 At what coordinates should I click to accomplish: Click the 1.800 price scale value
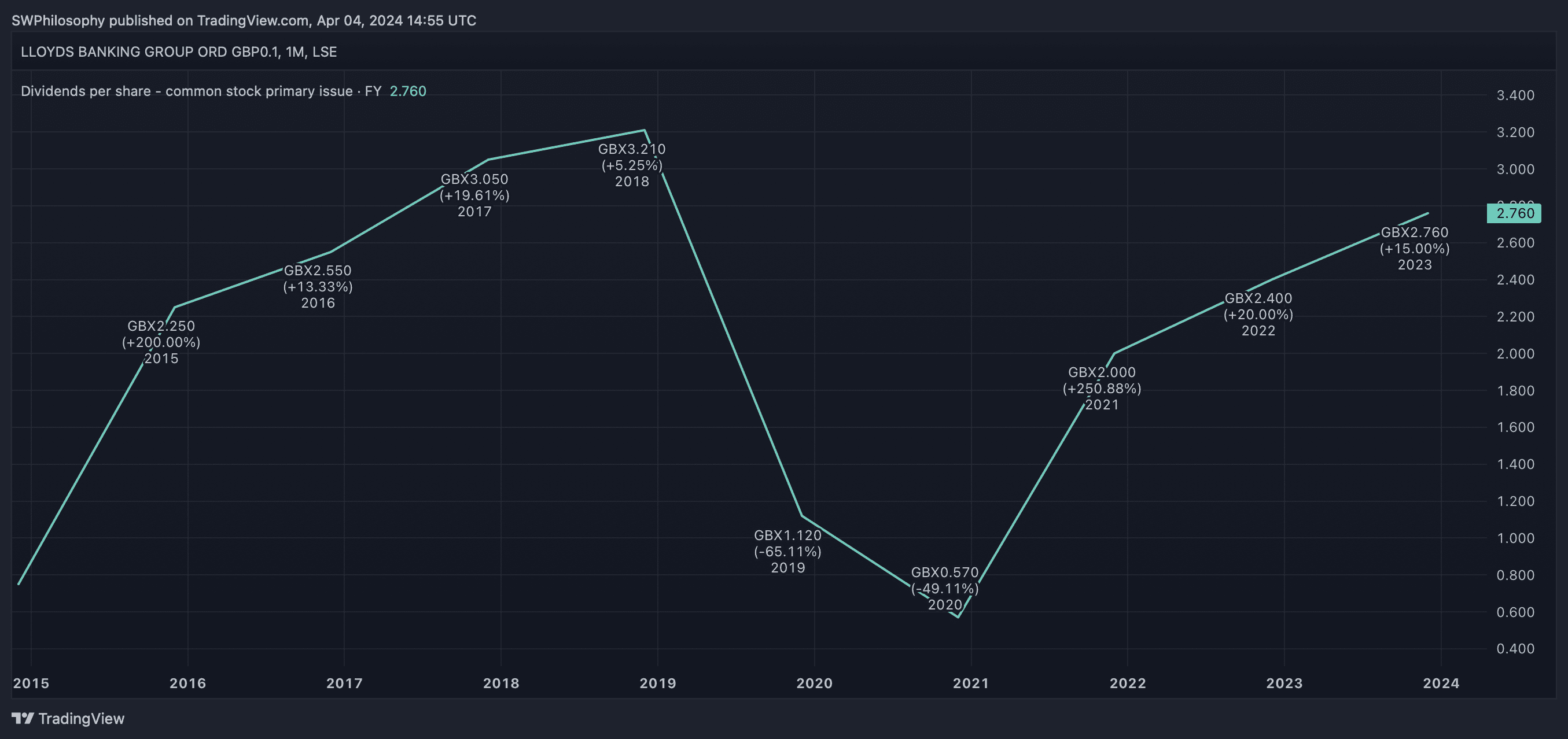[1516, 390]
